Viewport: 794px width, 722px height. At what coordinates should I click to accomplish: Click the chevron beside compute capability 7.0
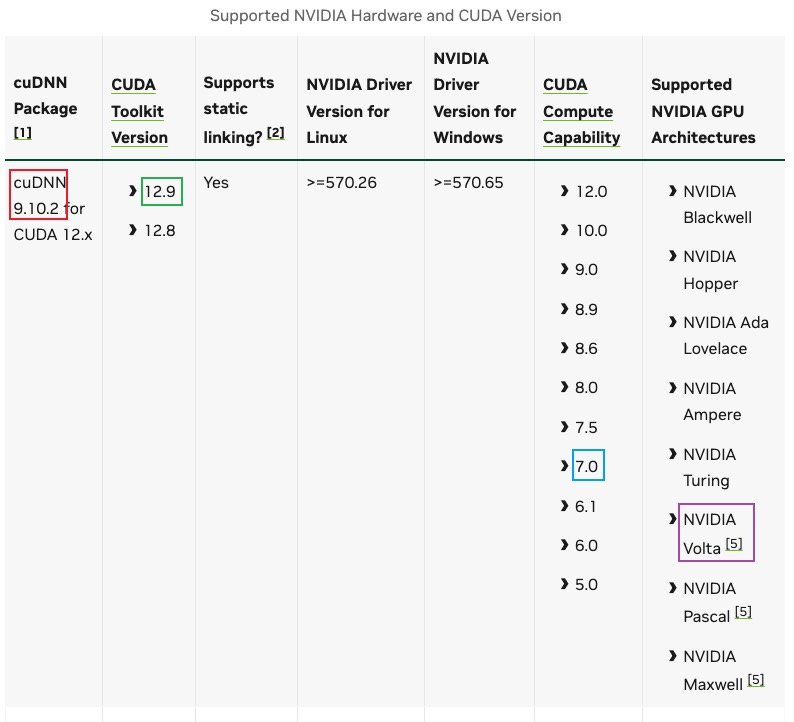565,466
